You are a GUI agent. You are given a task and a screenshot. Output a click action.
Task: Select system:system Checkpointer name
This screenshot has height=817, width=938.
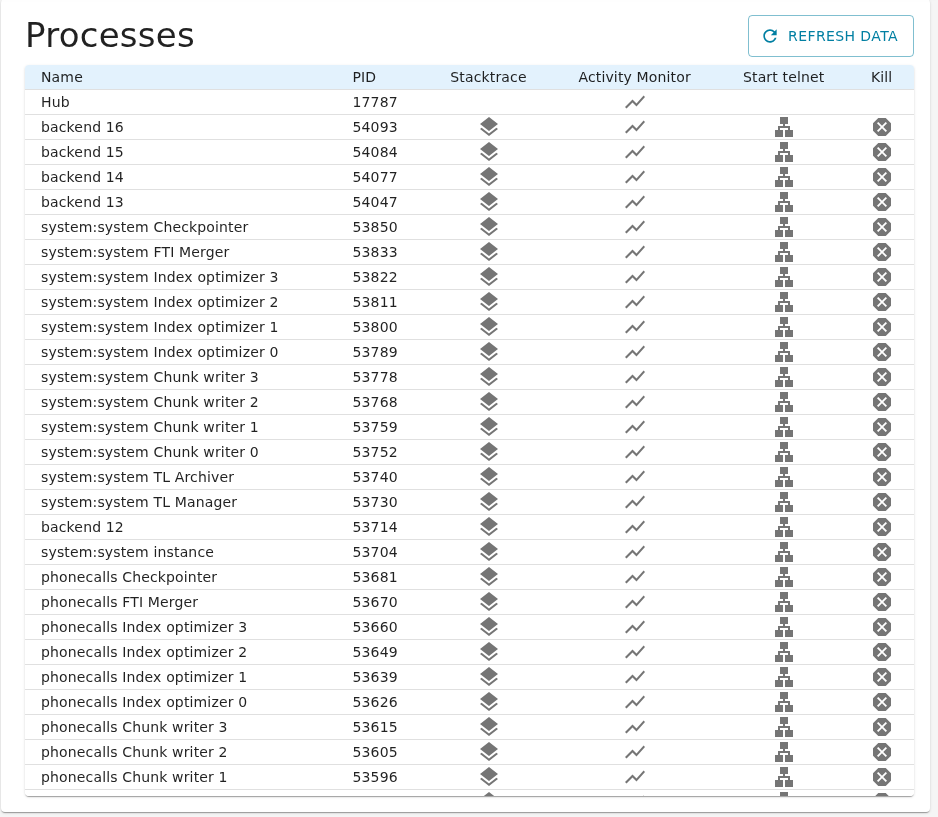point(144,227)
